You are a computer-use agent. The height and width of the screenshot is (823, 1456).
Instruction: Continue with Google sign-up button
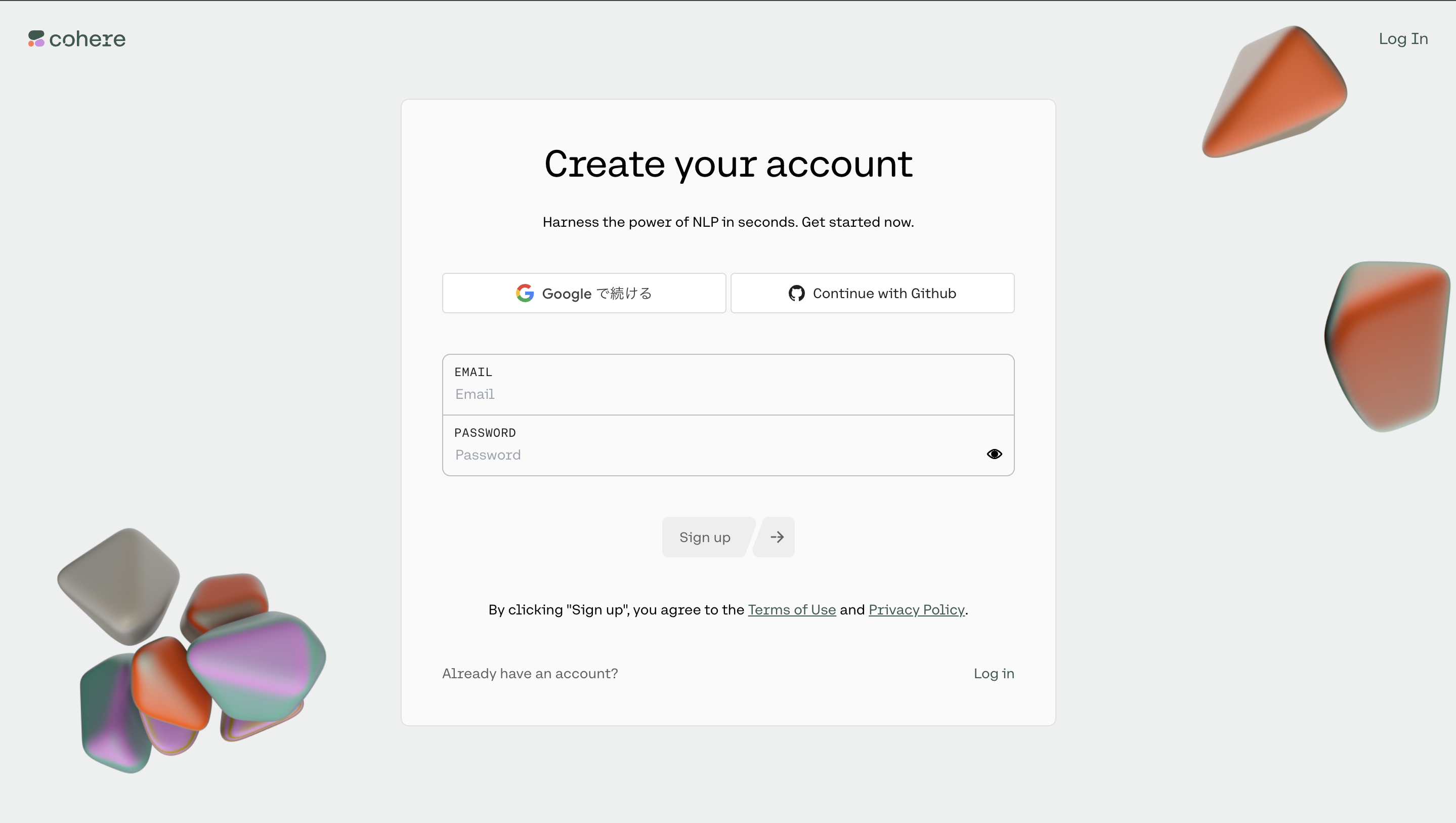[584, 293]
